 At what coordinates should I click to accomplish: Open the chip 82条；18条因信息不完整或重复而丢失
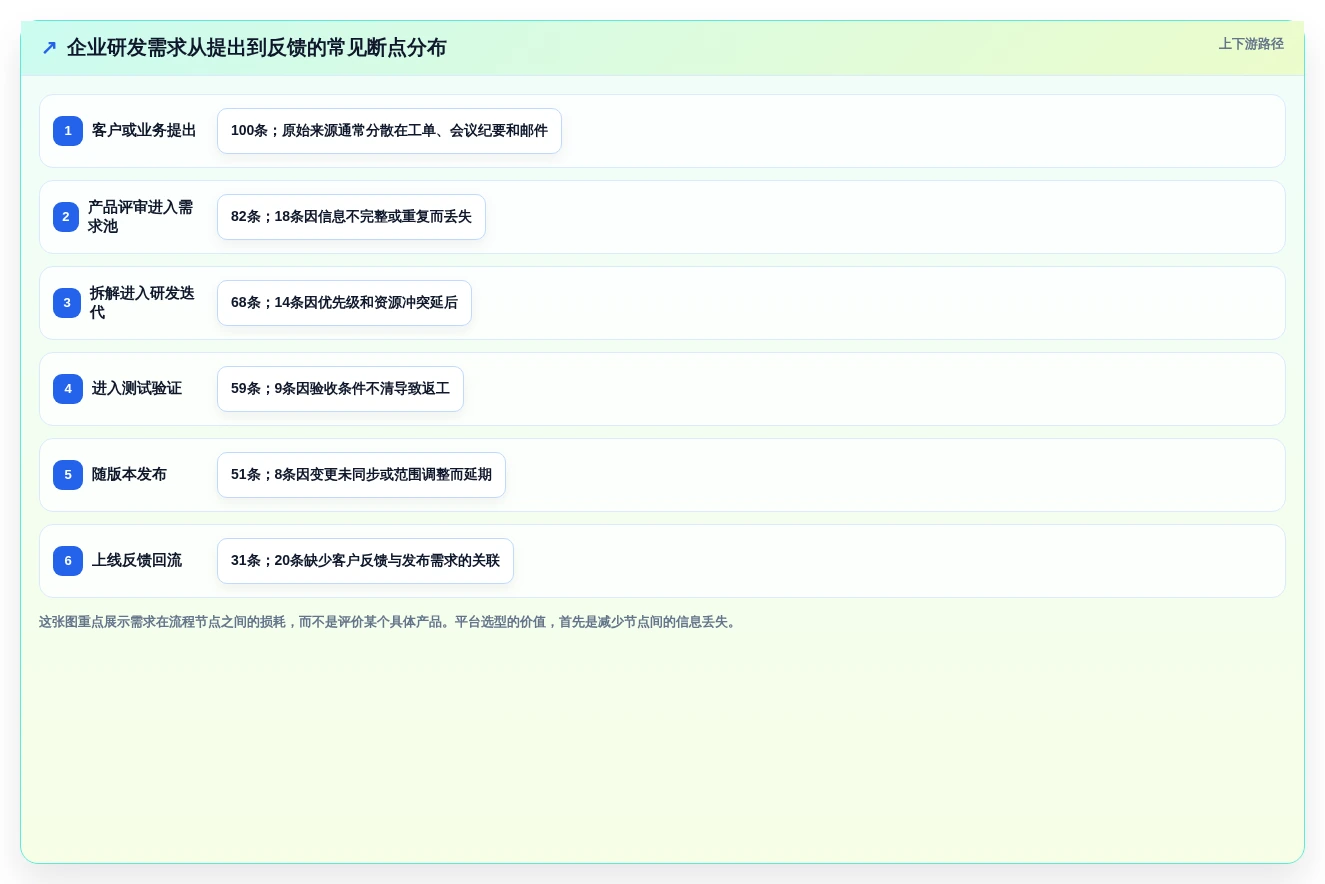pos(351,217)
